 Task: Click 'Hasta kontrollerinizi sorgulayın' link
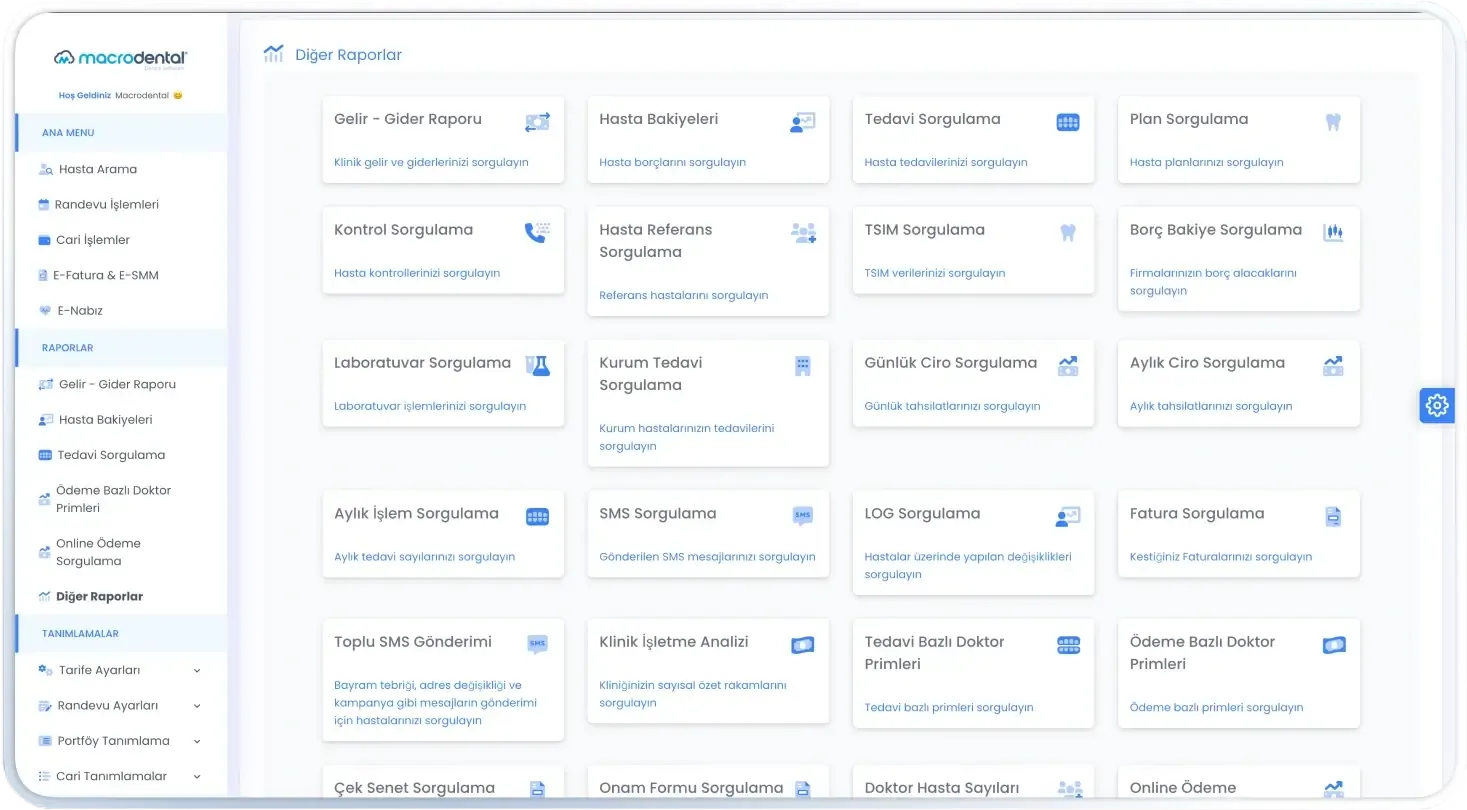tap(417, 273)
